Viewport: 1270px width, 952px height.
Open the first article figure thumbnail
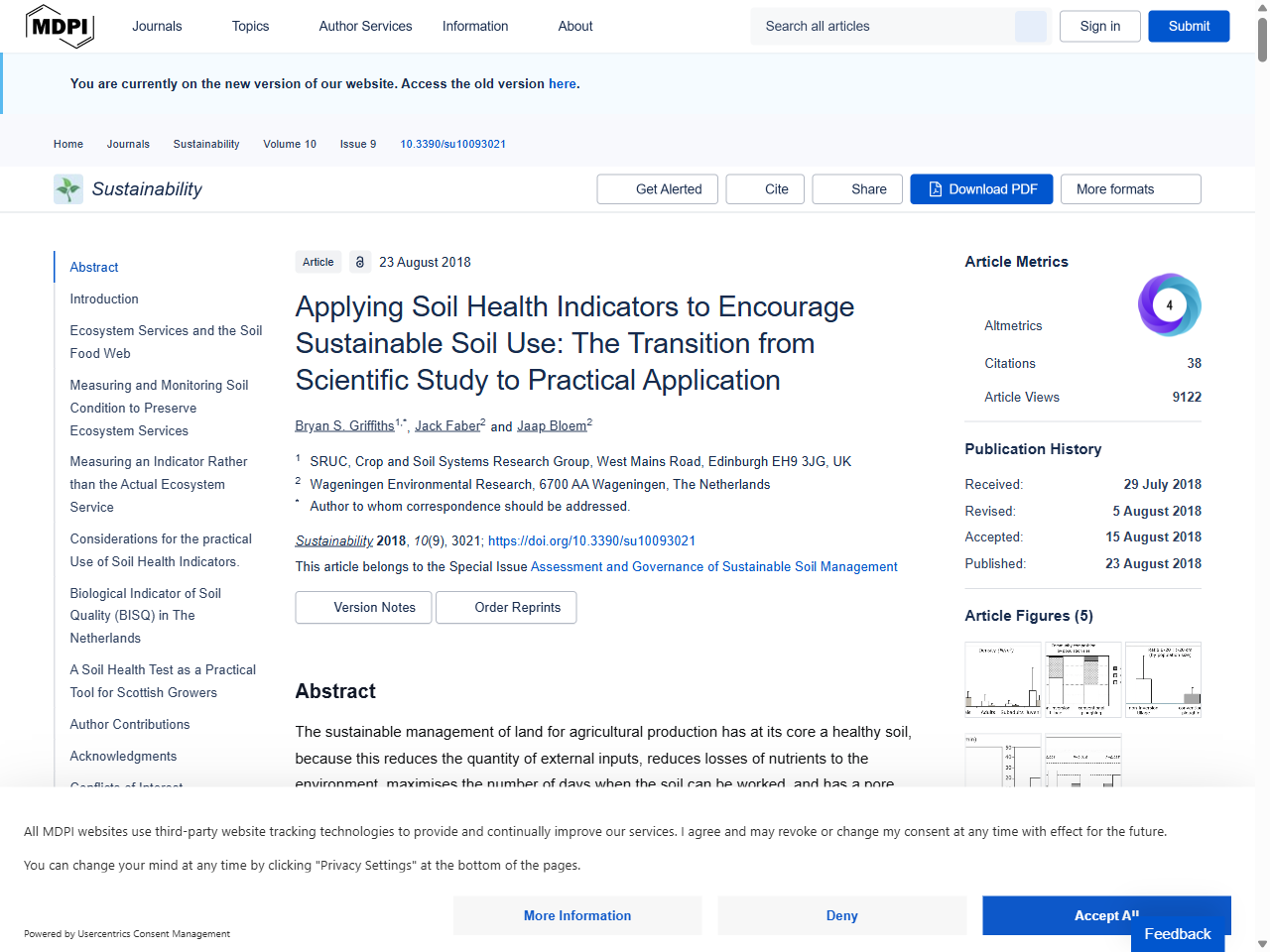(x=1002, y=679)
